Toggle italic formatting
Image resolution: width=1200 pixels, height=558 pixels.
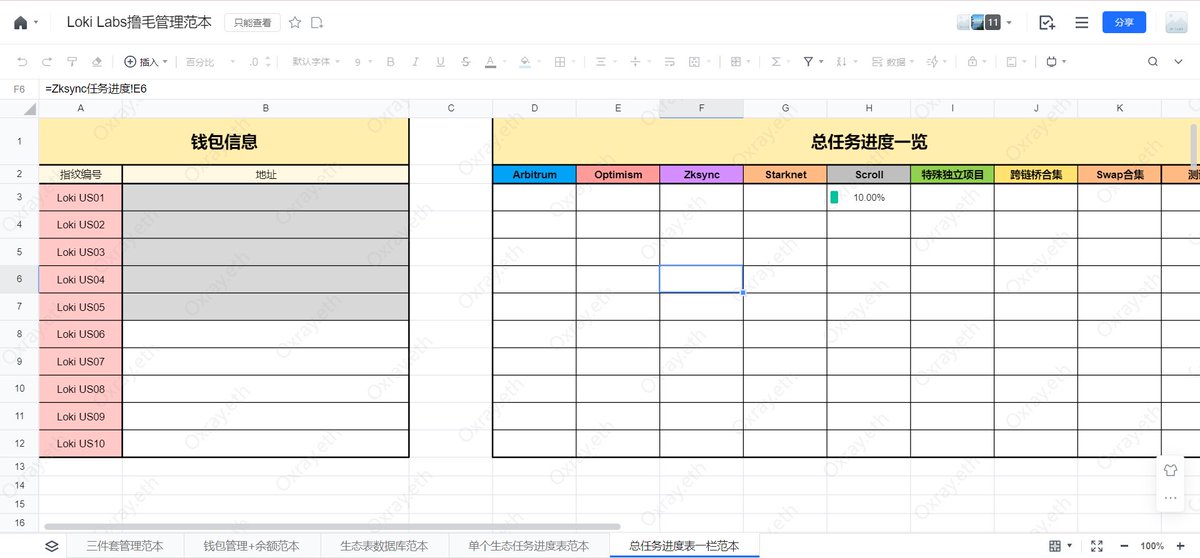(x=415, y=62)
